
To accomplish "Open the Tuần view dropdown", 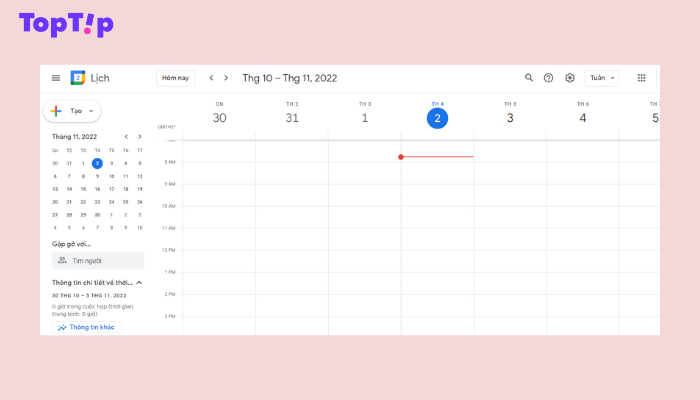I will click(602, 78).
